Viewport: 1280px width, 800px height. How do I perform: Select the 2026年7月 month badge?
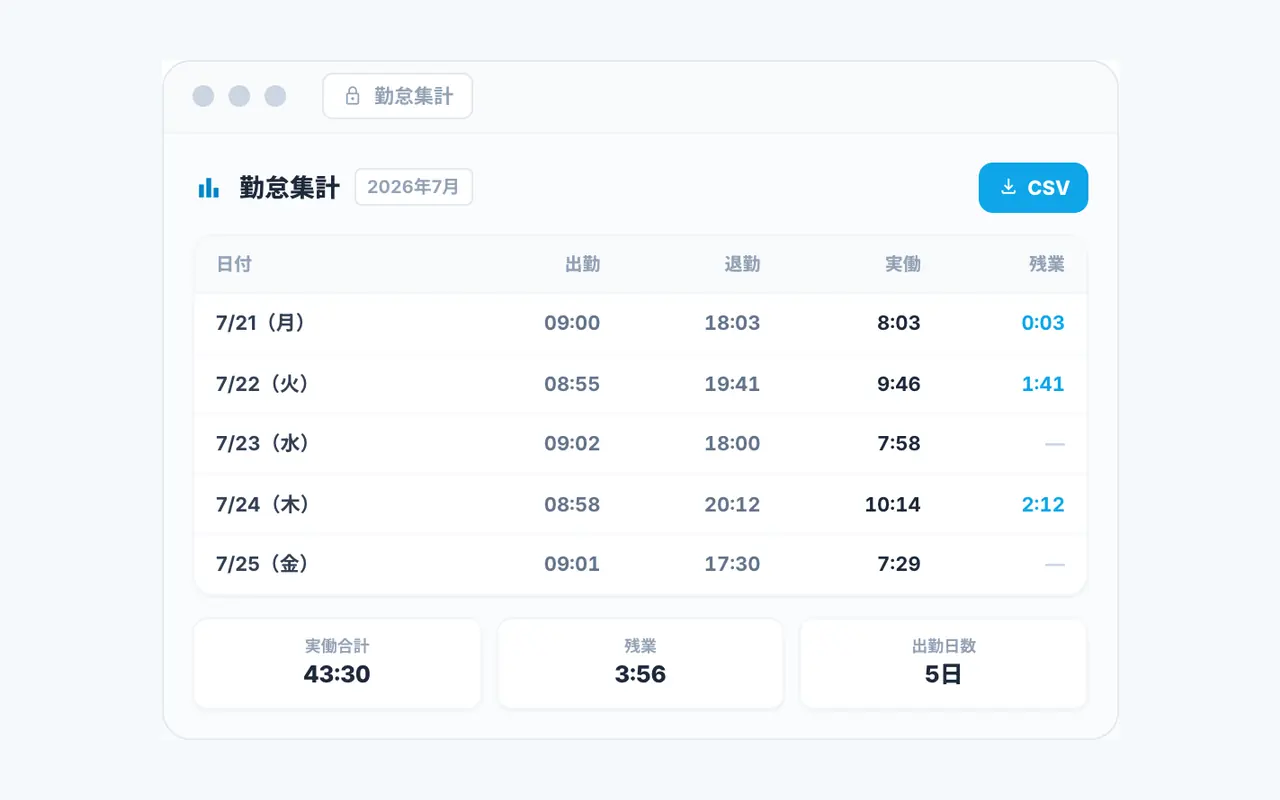pyautogui.click(x=414, y=187)
